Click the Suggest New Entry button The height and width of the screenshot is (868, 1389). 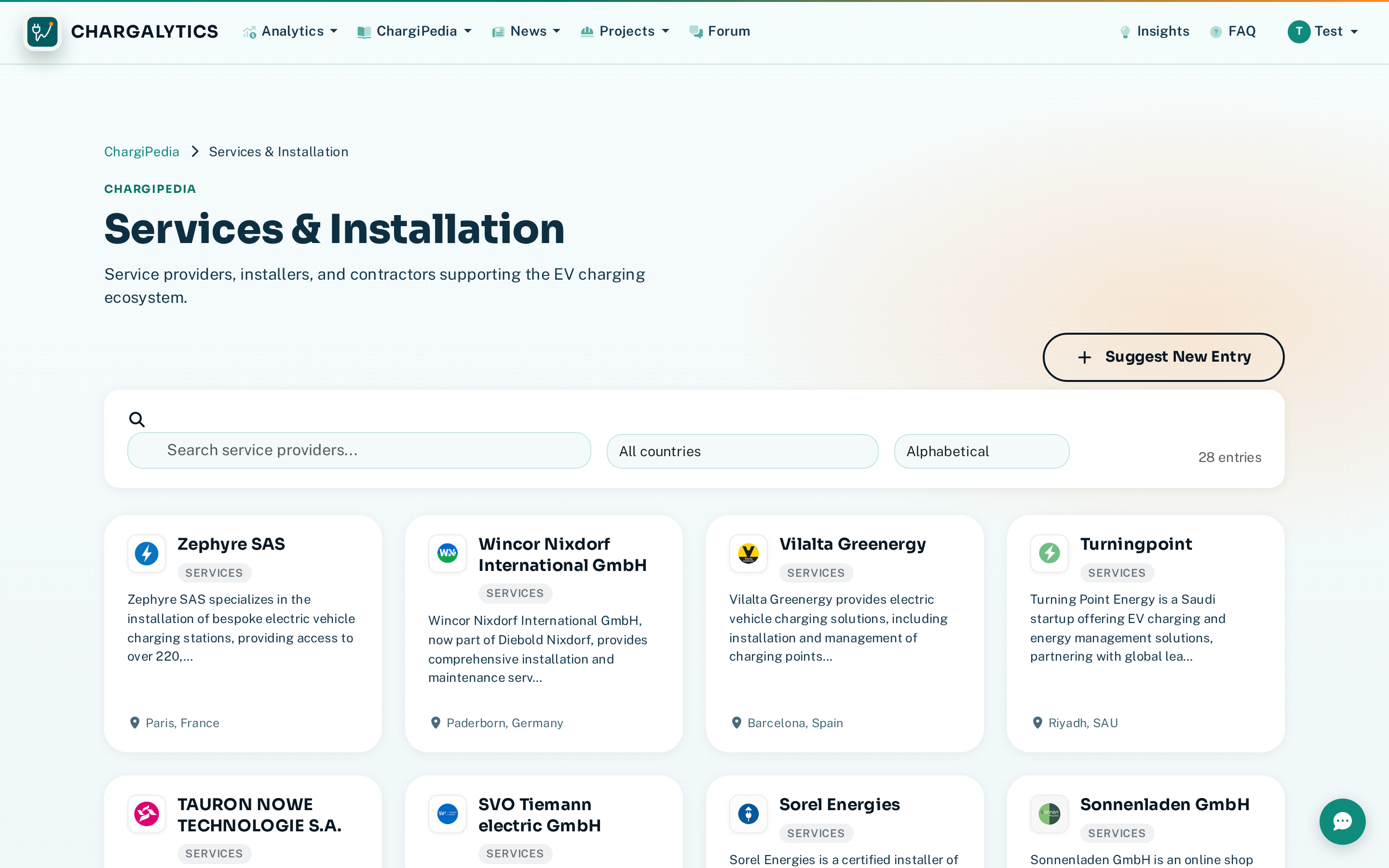[x=1163, y=357]
